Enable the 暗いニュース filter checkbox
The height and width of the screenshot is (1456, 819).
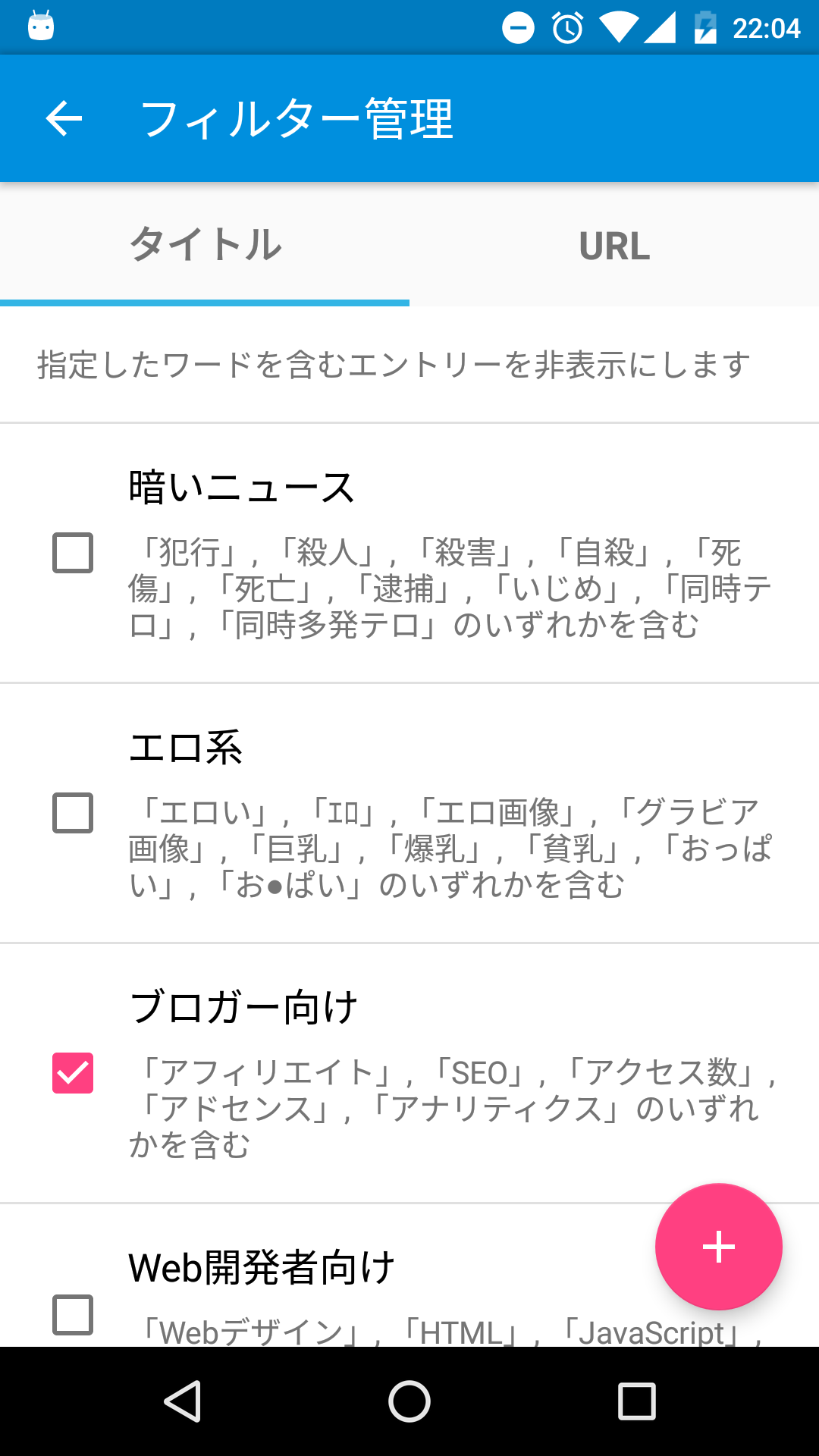[73, 553]
